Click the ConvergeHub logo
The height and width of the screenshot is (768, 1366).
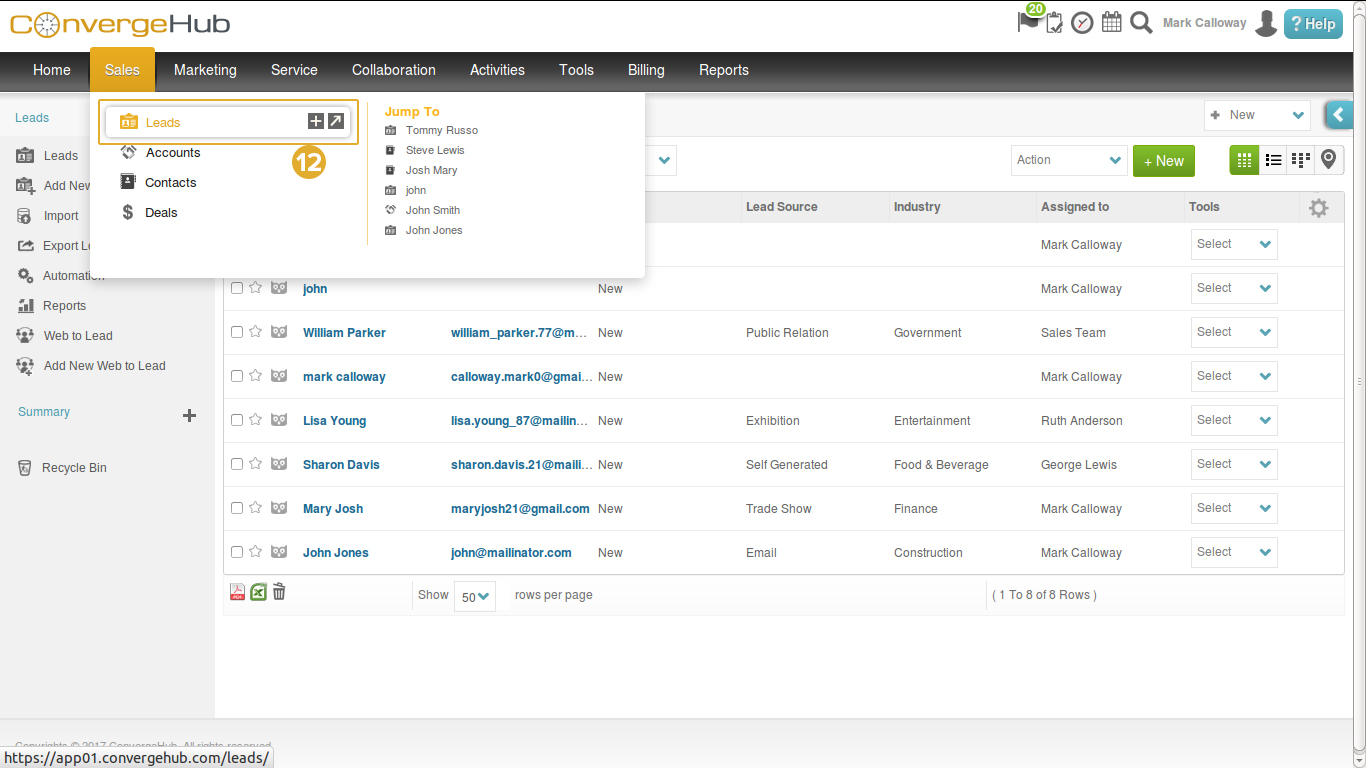click(x=120, y=24)
